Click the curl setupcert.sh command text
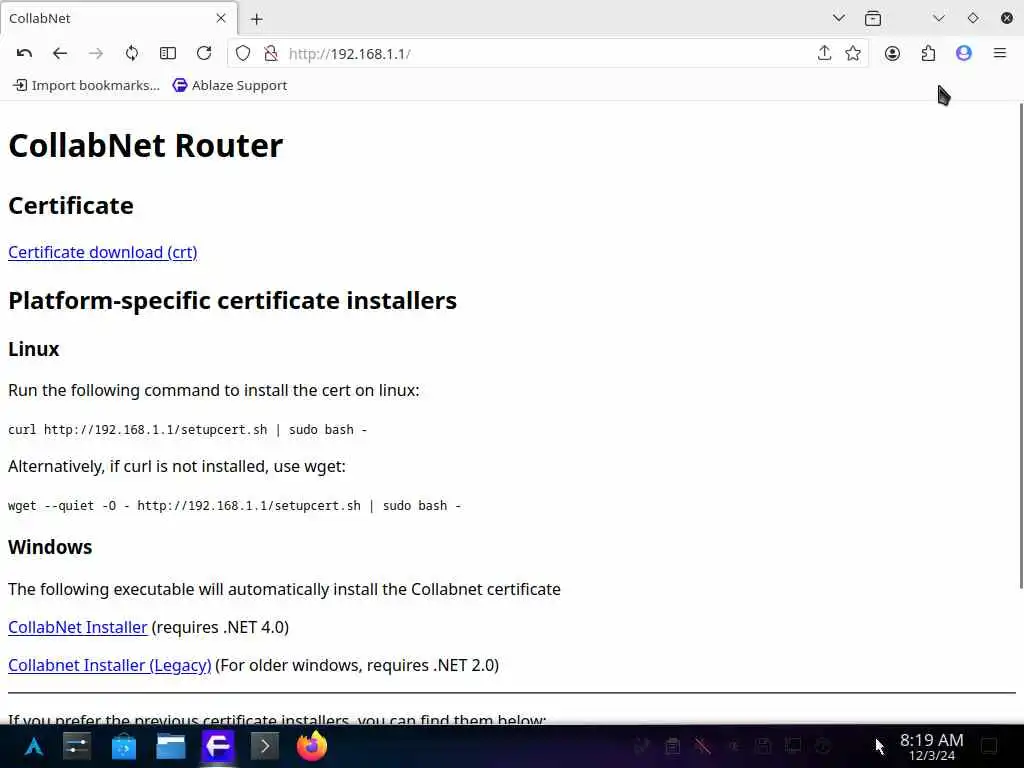Image resolution: width=1024 pixels, height=768 pixels. [187, 430]
